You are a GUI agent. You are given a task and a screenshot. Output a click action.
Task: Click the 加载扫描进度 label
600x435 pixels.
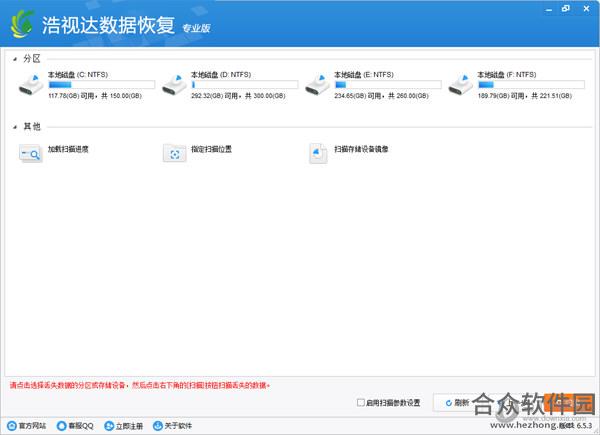click(68, 149)
